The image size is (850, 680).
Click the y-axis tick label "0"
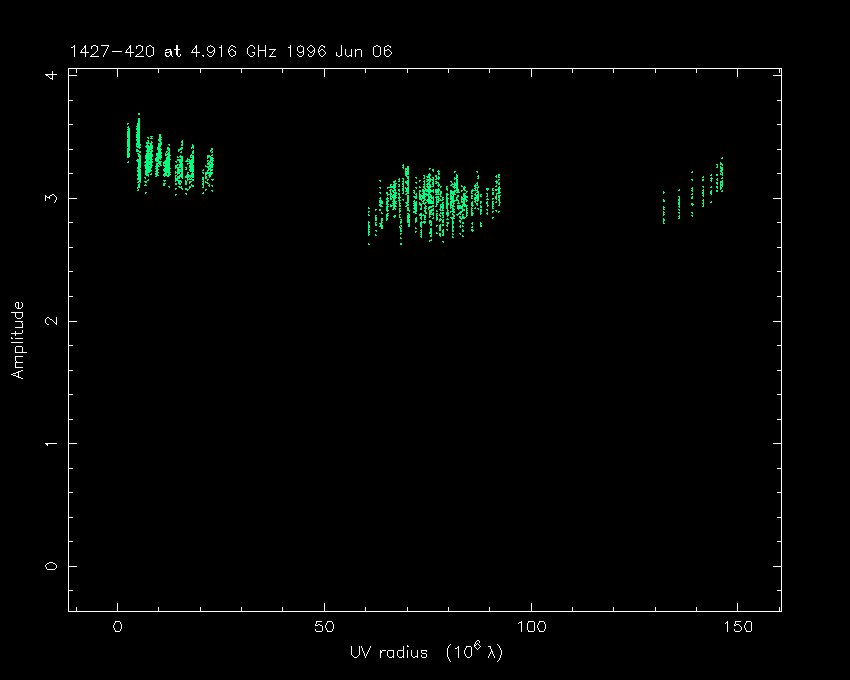pyautogui.click(x=50, y=566)
